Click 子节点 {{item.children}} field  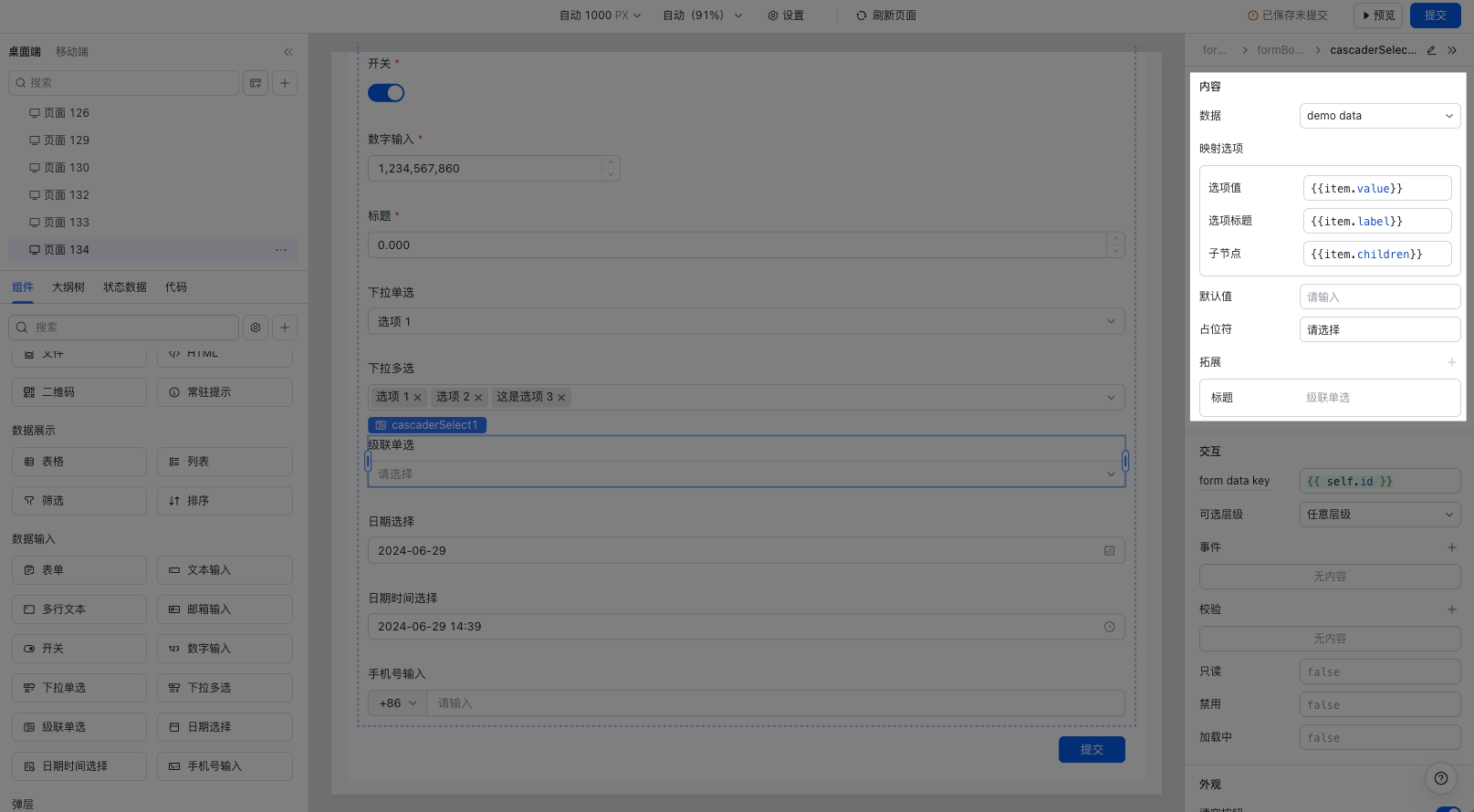point(1377,254)
